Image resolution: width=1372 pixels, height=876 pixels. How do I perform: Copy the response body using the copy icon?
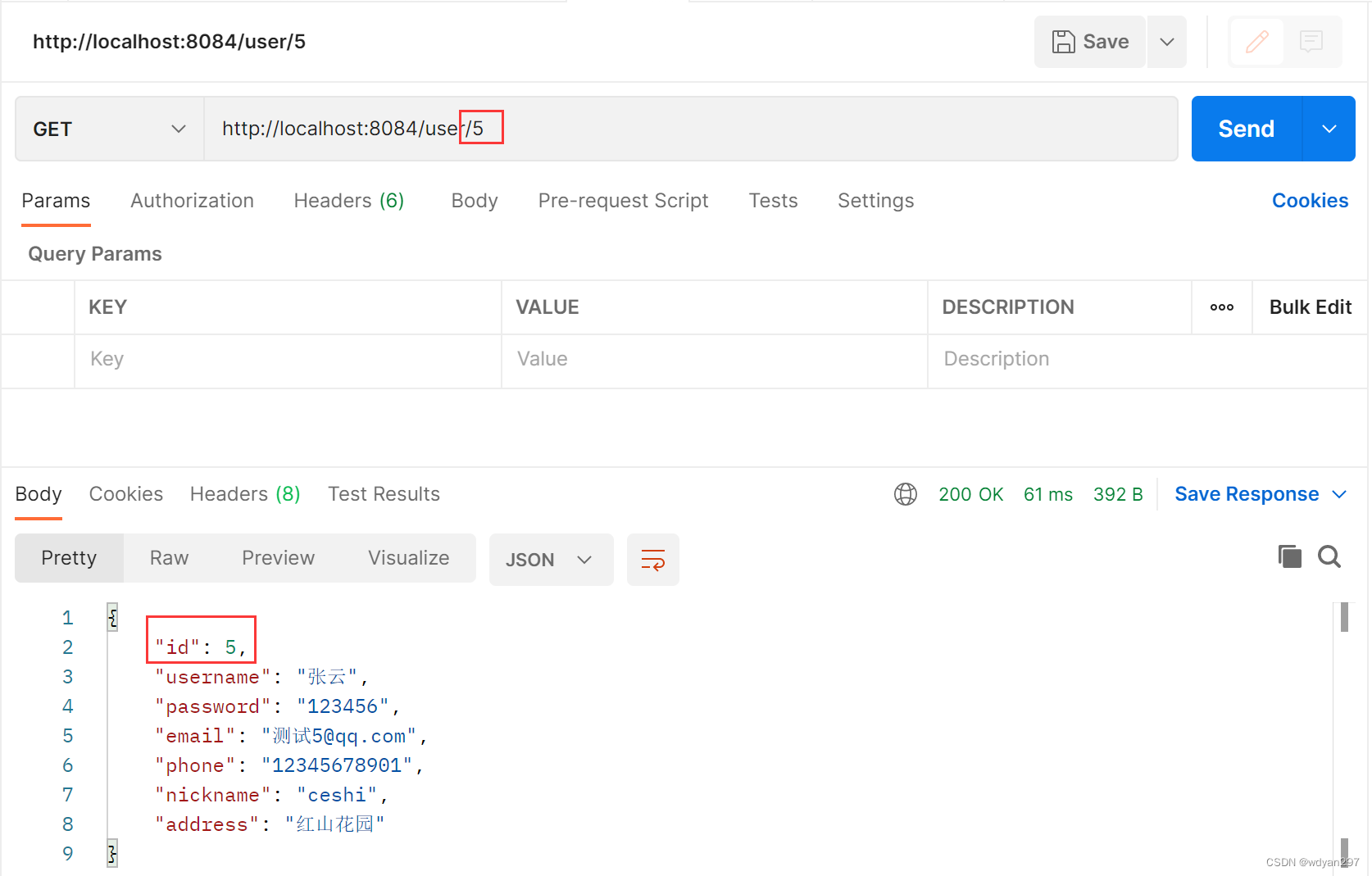tap(1289, 556)
